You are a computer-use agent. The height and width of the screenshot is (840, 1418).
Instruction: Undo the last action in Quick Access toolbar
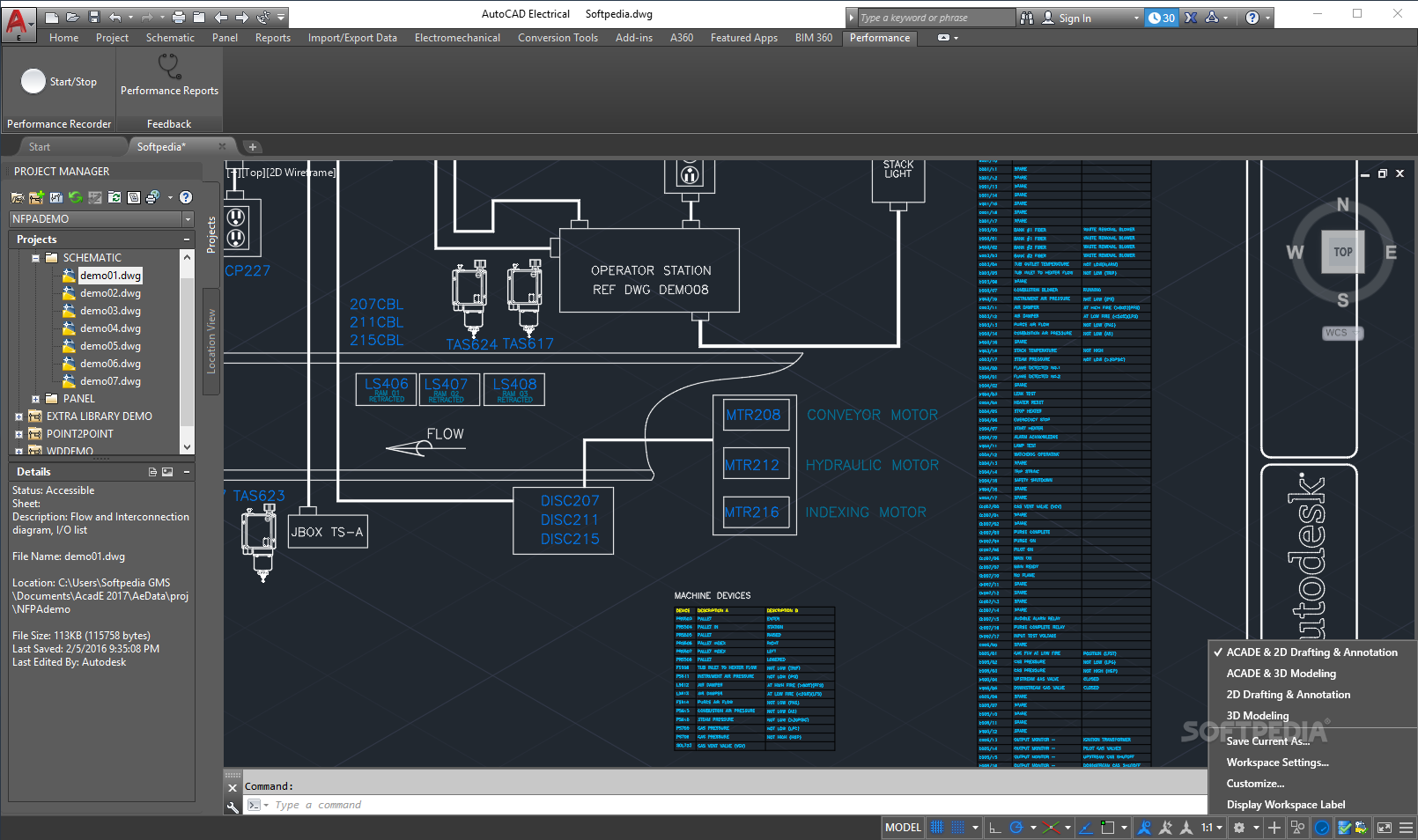115,17
